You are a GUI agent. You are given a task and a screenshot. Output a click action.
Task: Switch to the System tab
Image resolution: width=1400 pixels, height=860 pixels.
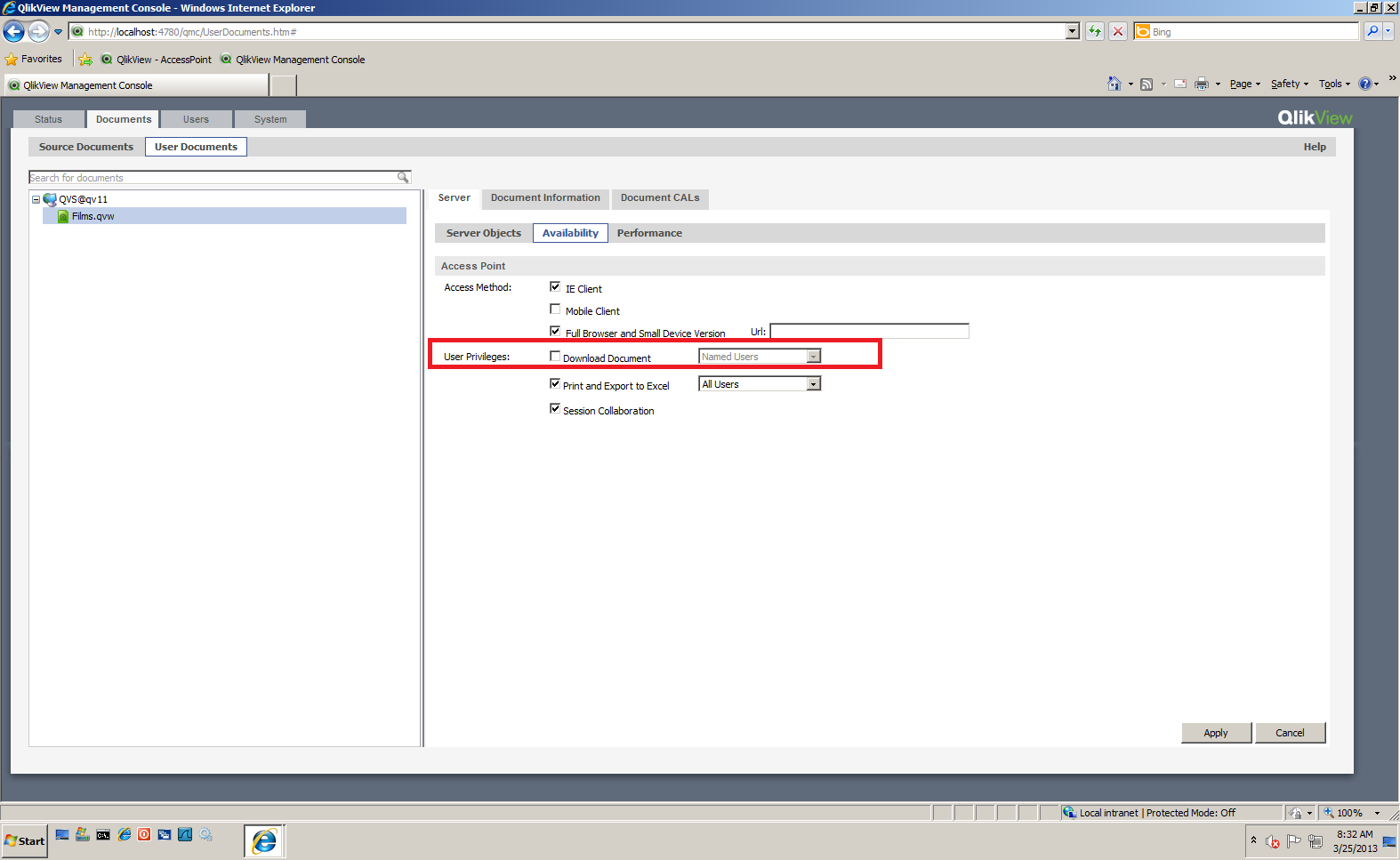coord(270,119)
